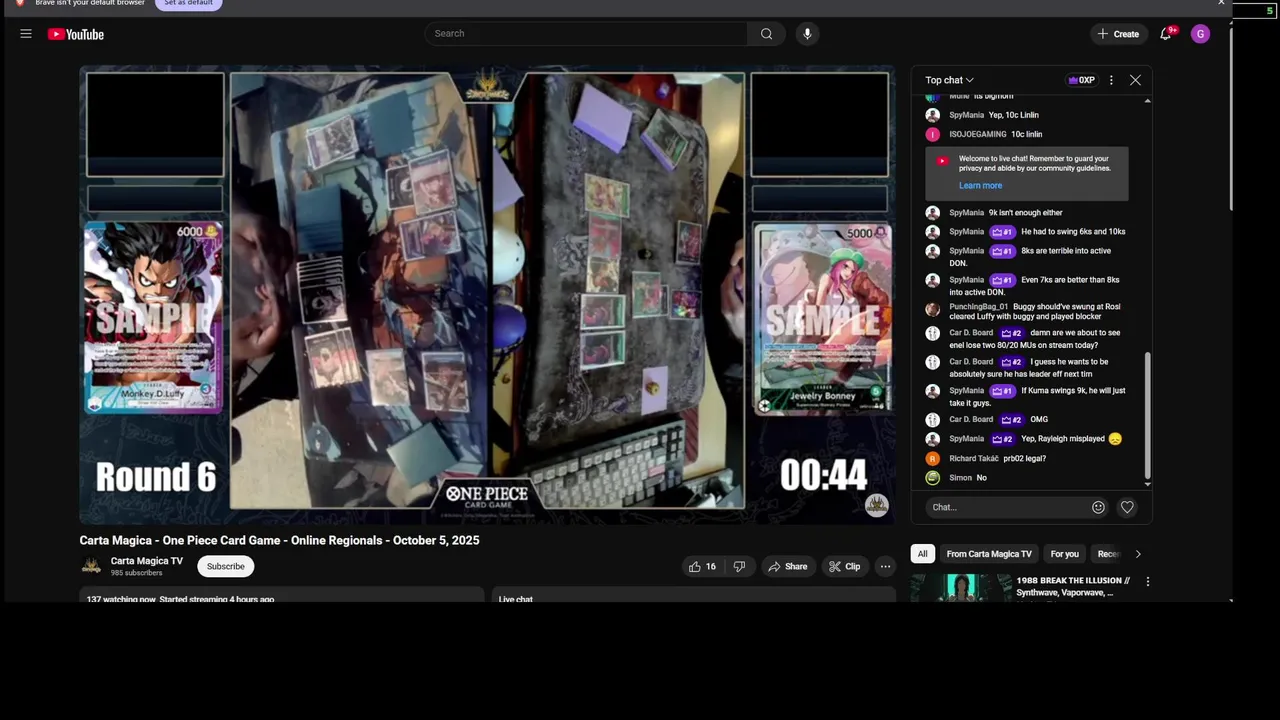Open the Create menu button
The image size is (1280, 720).
[1118, 34]
